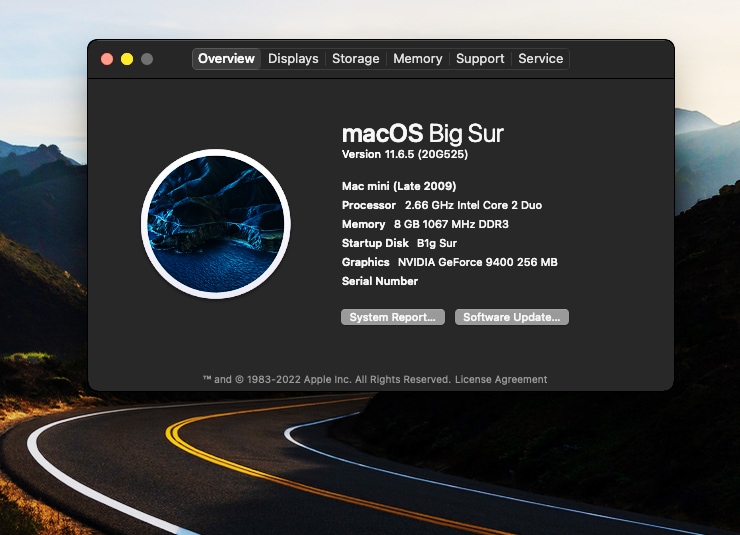Click the Software Update button
Screen dimensions: 740x535
512,317
